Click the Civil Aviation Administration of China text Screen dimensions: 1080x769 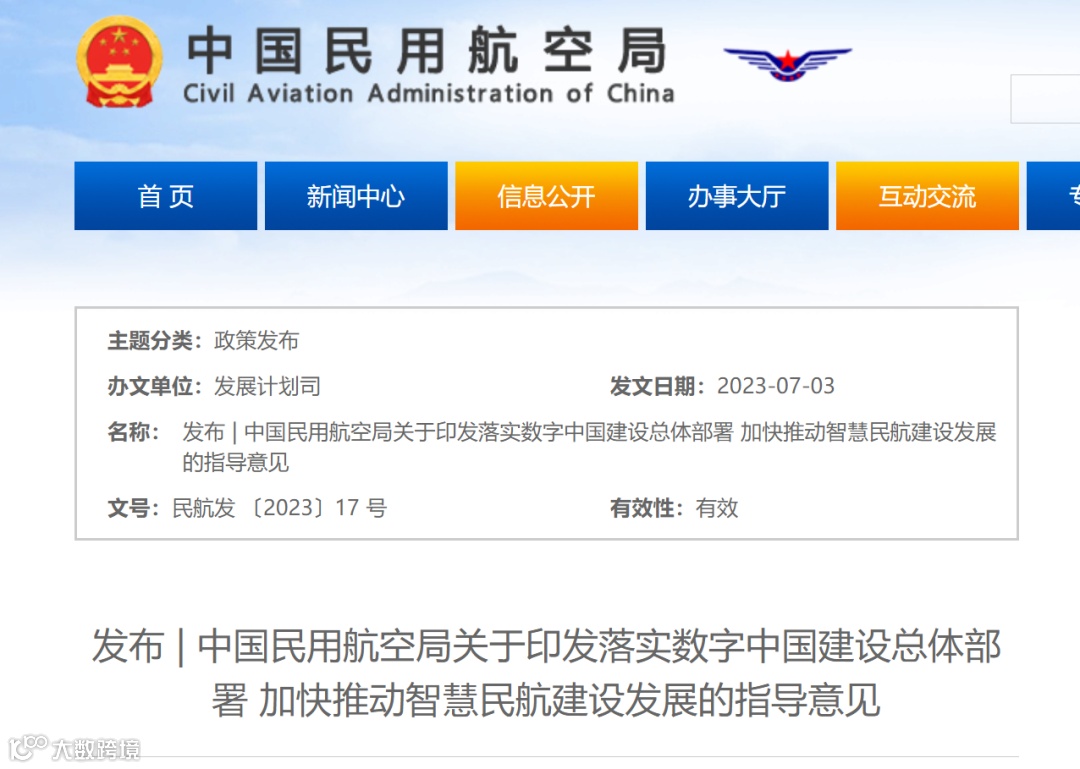[428, 93]
